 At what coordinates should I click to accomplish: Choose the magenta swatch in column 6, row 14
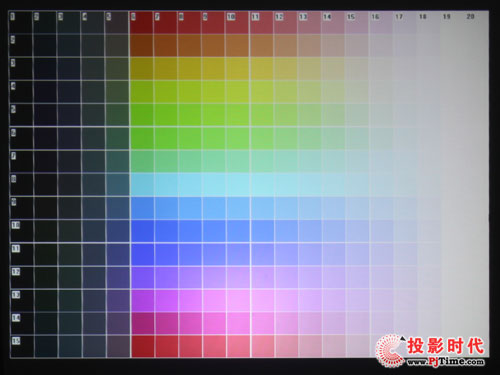(142, 323)
